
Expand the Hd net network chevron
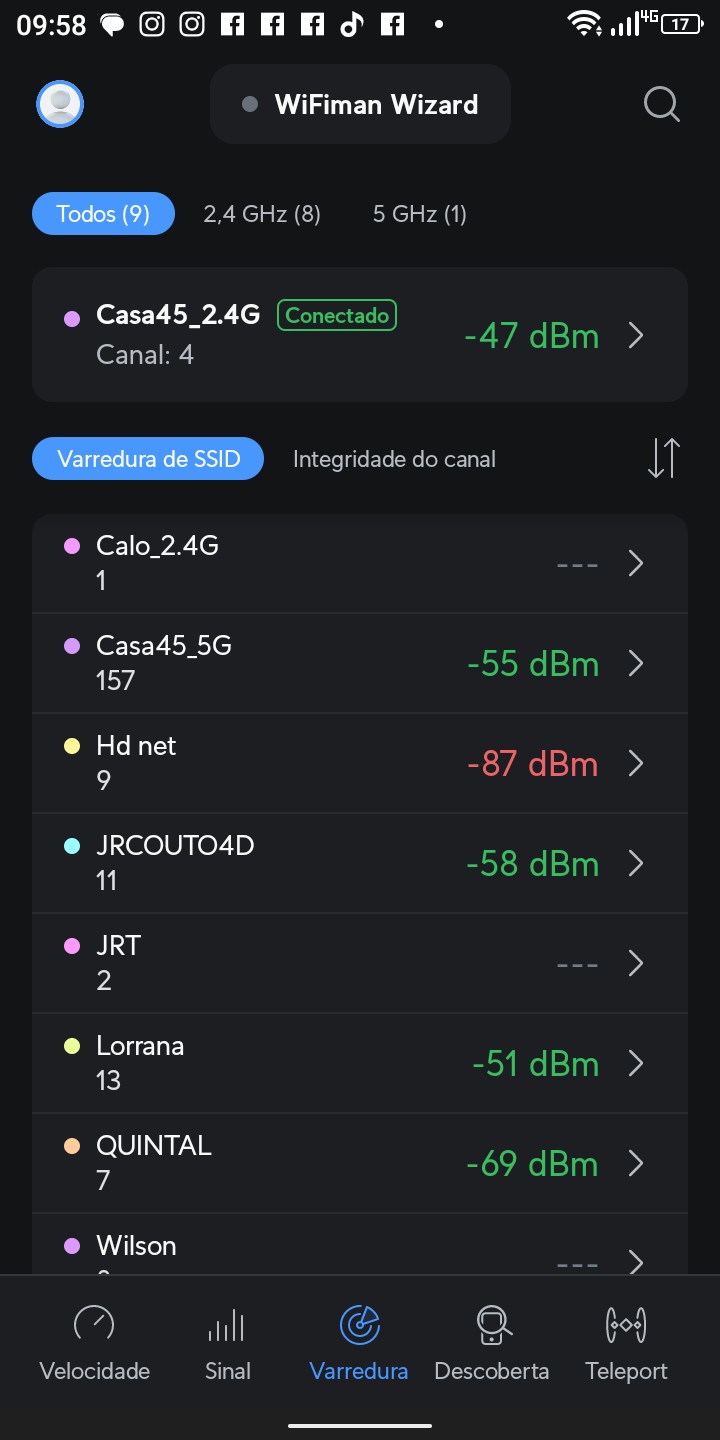click(x=635, y=764)
